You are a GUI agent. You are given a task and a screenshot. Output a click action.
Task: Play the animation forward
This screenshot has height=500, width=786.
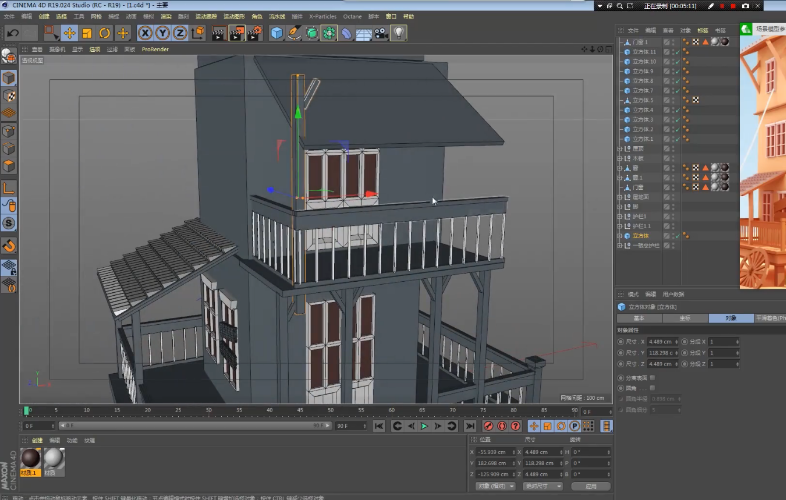(424, 426)
